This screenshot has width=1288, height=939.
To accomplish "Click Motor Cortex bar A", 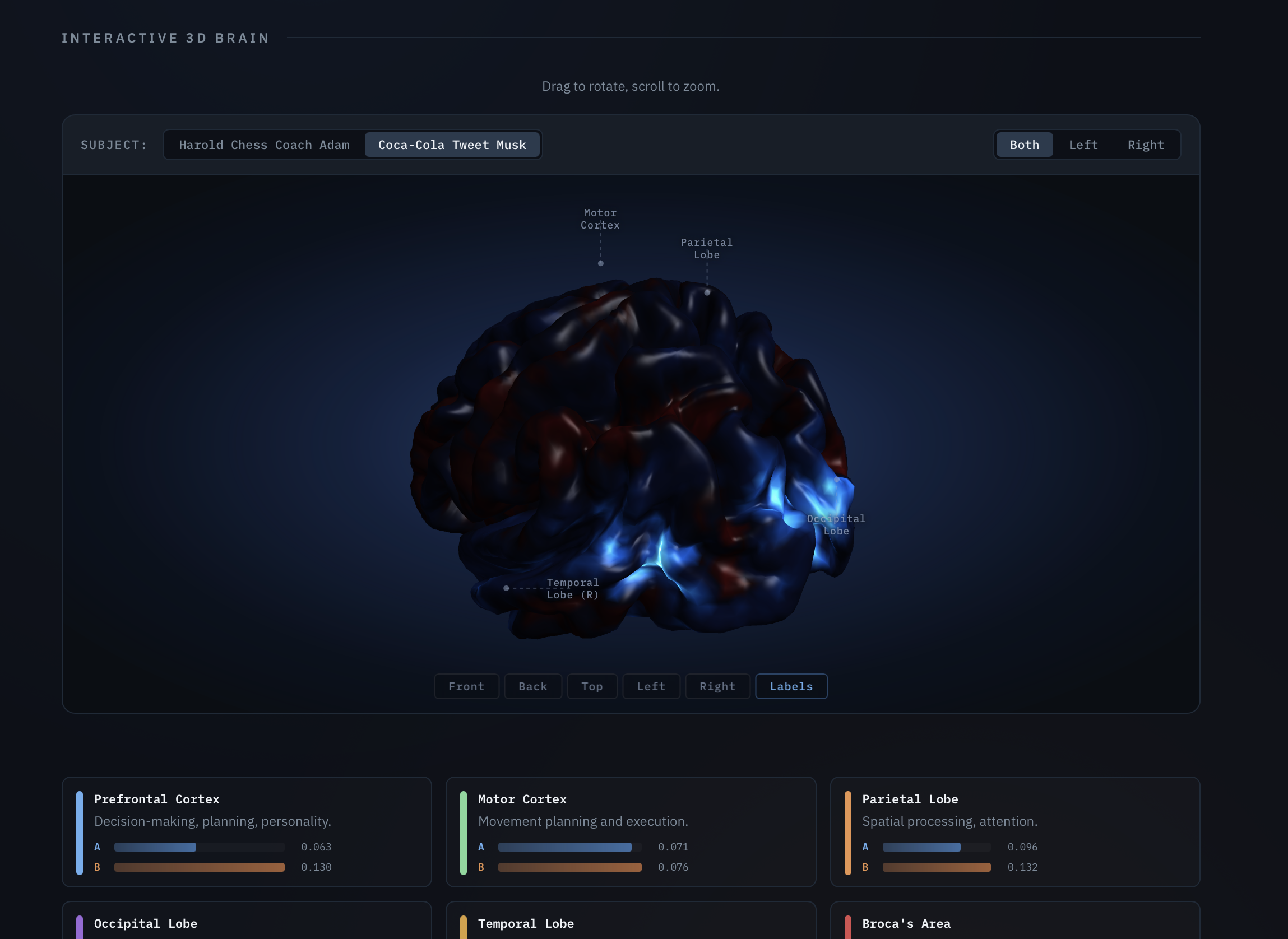I will (x=569, y=847).
